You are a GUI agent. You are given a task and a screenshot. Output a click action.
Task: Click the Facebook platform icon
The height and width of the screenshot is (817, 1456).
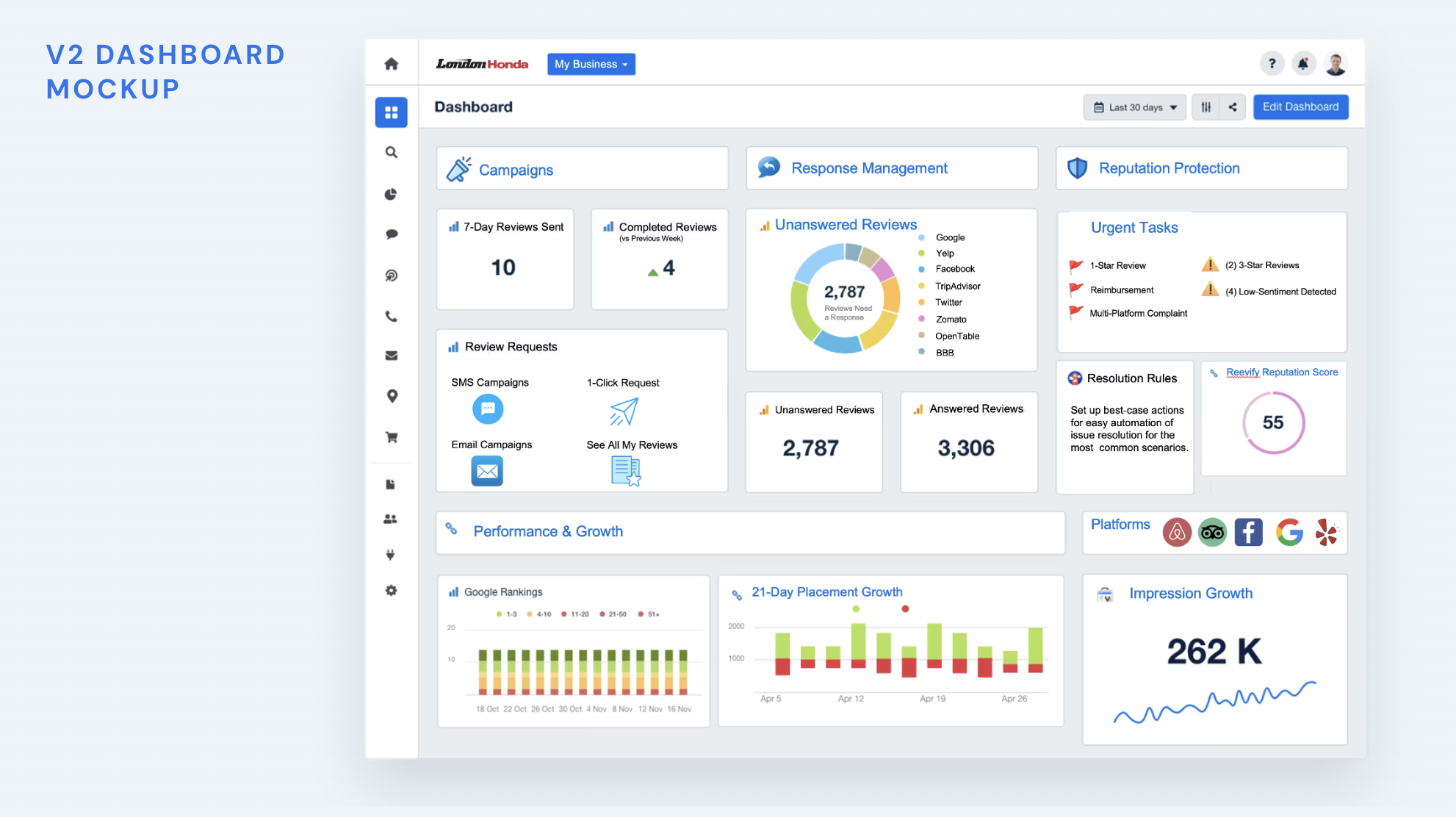click(x=1248, y=532)
